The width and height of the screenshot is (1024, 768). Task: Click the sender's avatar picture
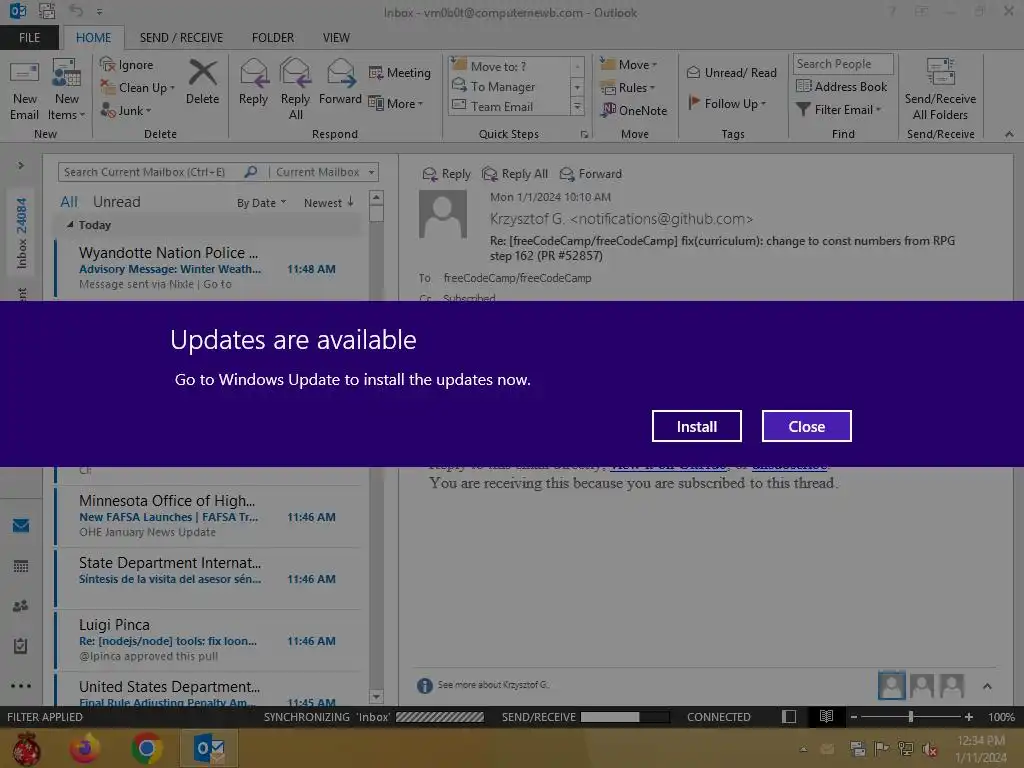coord(443,214)
